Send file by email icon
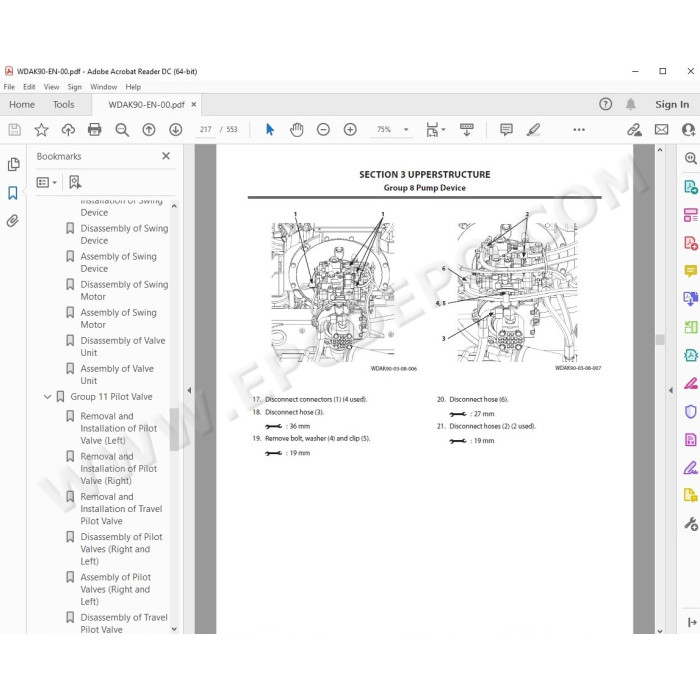The width and height of the screenshot is (700, 700). coord(662,130)
